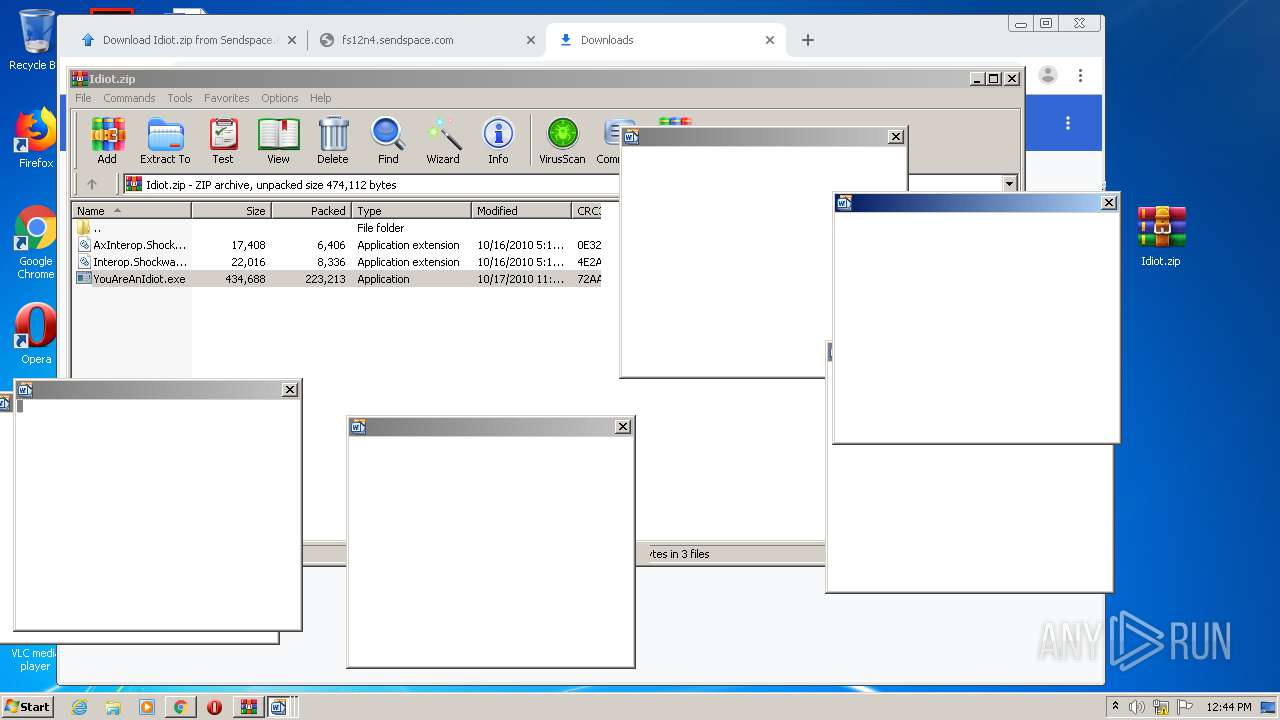Viewport: 1280px width, 720px height.
Task: Select the YouAreAnIdiot.exe file
Action: [338, 279]
